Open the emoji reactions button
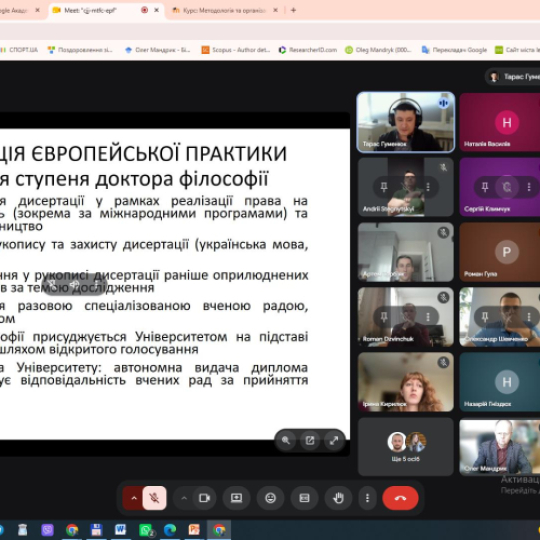Viewport: 540px width, 540px height. [x=270, y=498]
